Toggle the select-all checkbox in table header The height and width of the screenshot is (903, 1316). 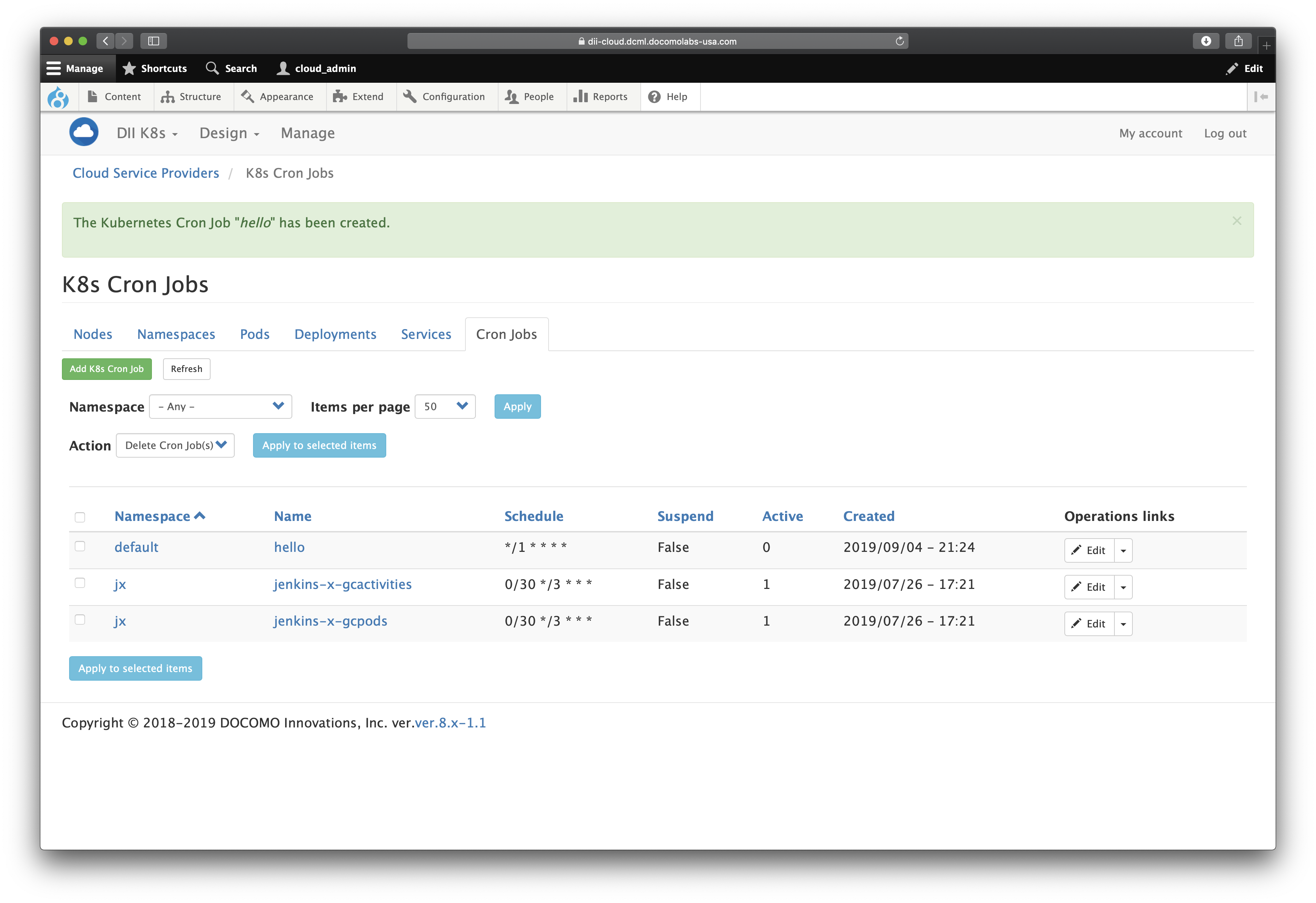click(80, 517)
